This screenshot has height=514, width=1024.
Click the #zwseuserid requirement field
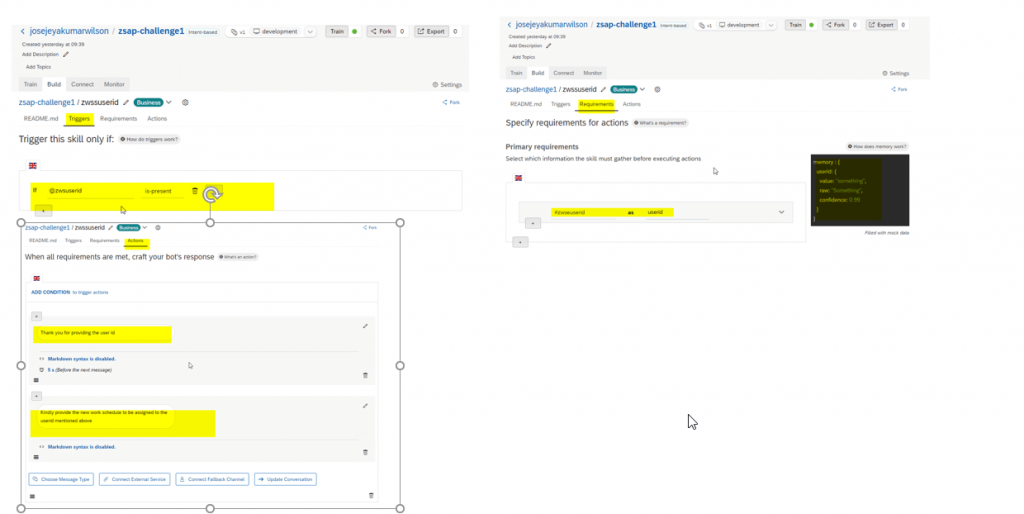(585, 212)
